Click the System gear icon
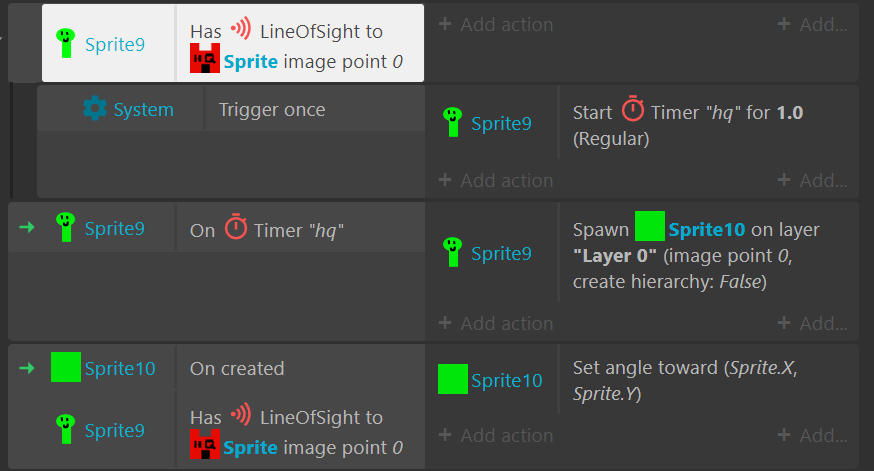Viewport: 874px width, 471px height. 95,109
